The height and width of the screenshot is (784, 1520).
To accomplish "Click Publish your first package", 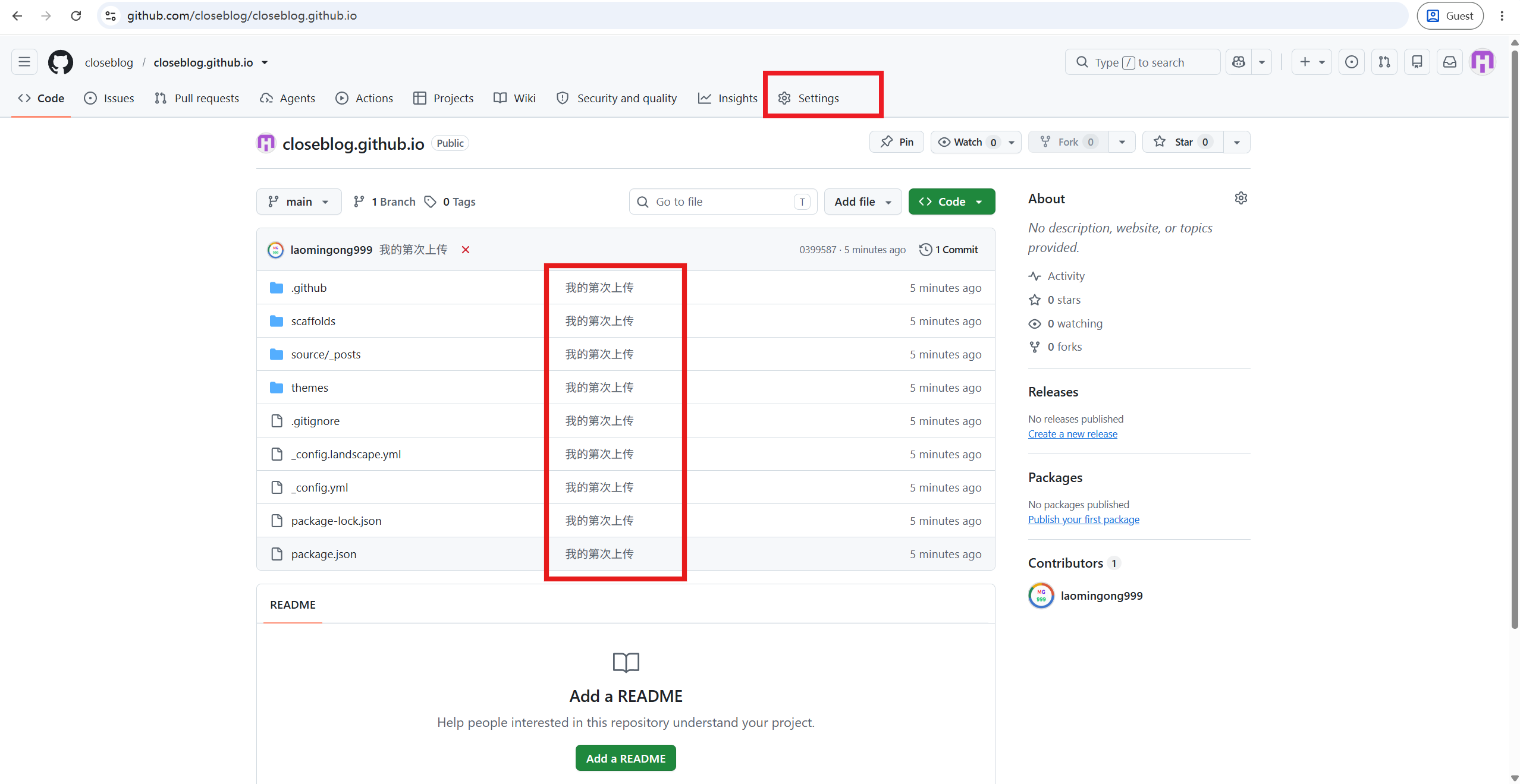I will [x=1084, y=519].
